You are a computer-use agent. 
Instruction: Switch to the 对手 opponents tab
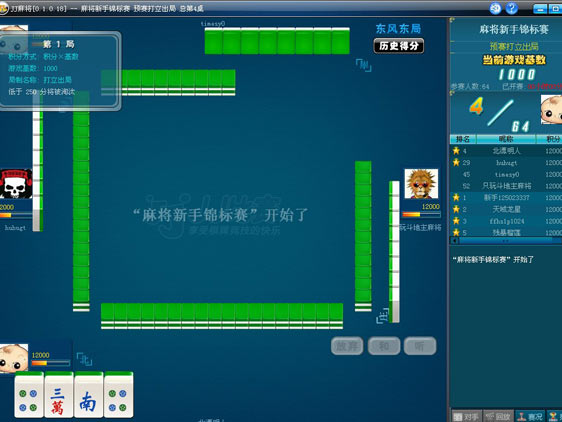tap(466, 417)
